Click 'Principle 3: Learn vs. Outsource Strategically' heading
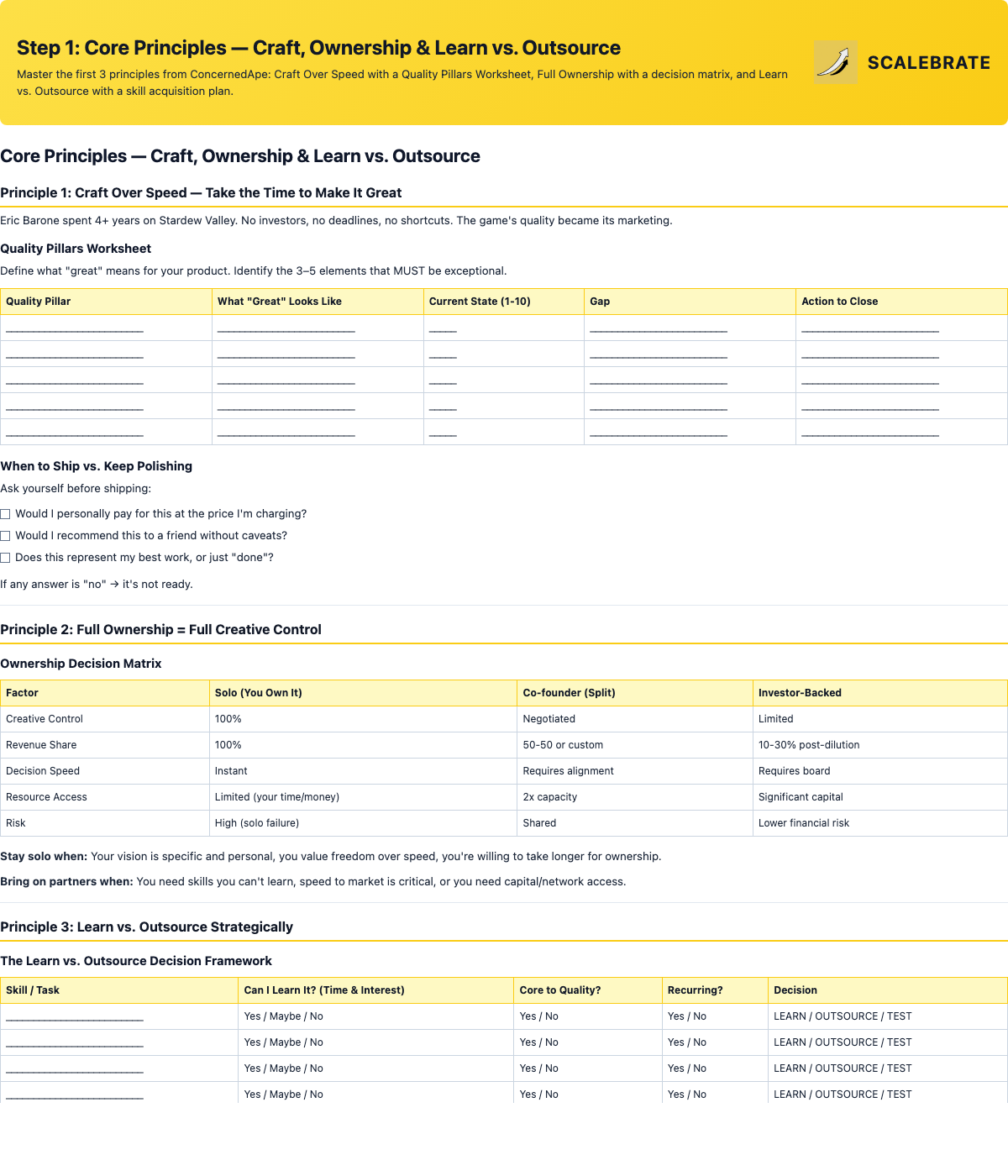 pos(146,927)
